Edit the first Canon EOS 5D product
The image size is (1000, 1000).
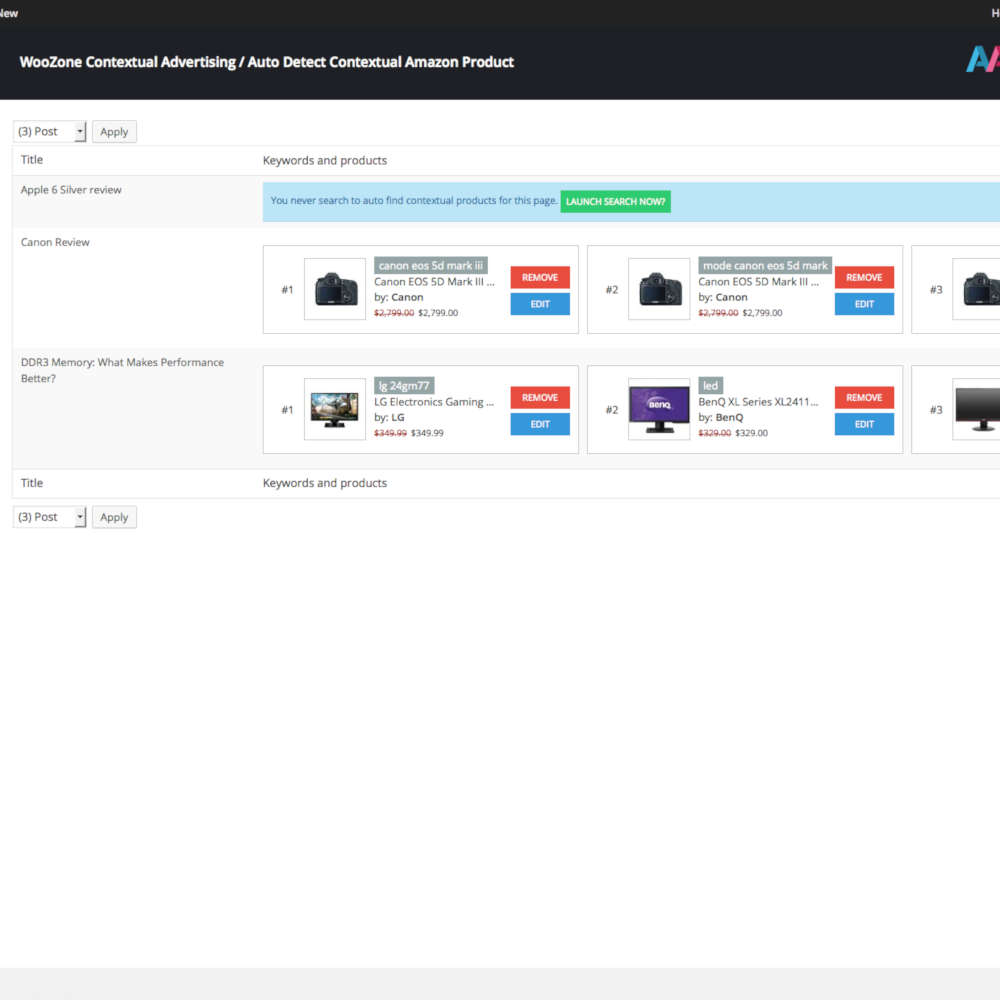[x=540, y=304]
